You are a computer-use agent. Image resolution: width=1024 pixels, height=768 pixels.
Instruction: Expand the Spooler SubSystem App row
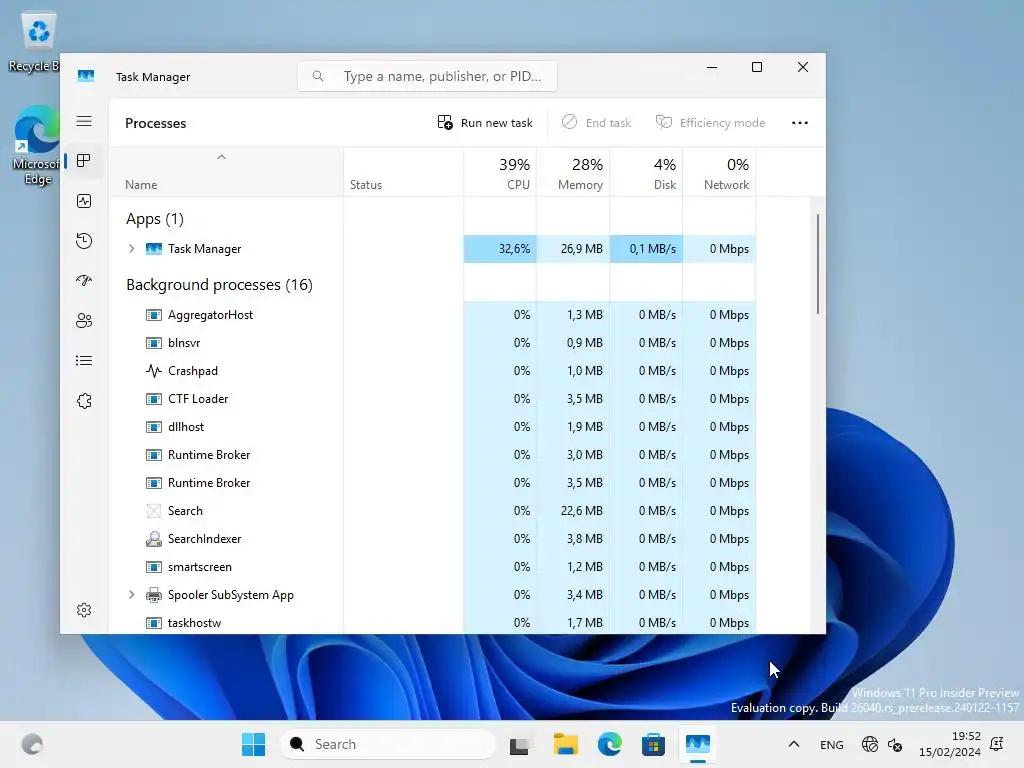[x=131, y=595]
